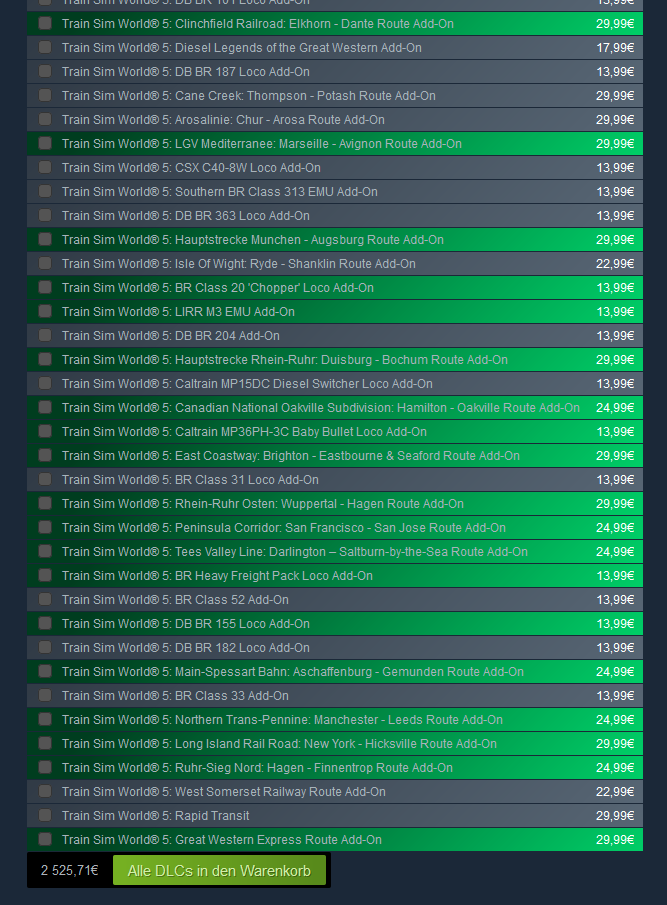
Task: Tick the Caltrain MP36PH-3C Baby Bullet checkbox
Action: click(45, 431)
